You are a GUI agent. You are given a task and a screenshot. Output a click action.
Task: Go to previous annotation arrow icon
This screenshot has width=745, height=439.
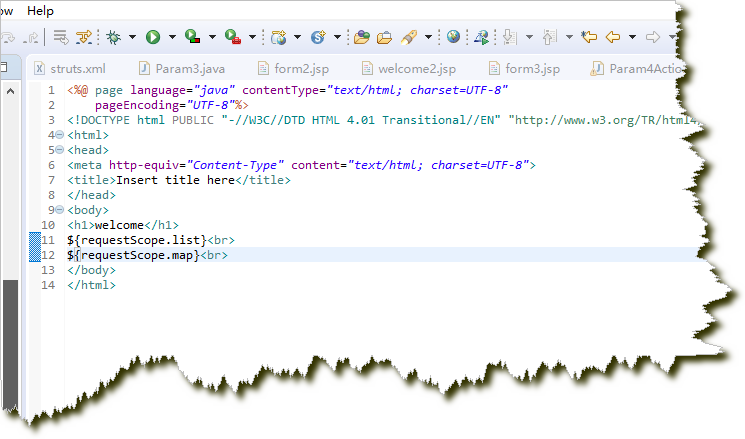point(549,37)
